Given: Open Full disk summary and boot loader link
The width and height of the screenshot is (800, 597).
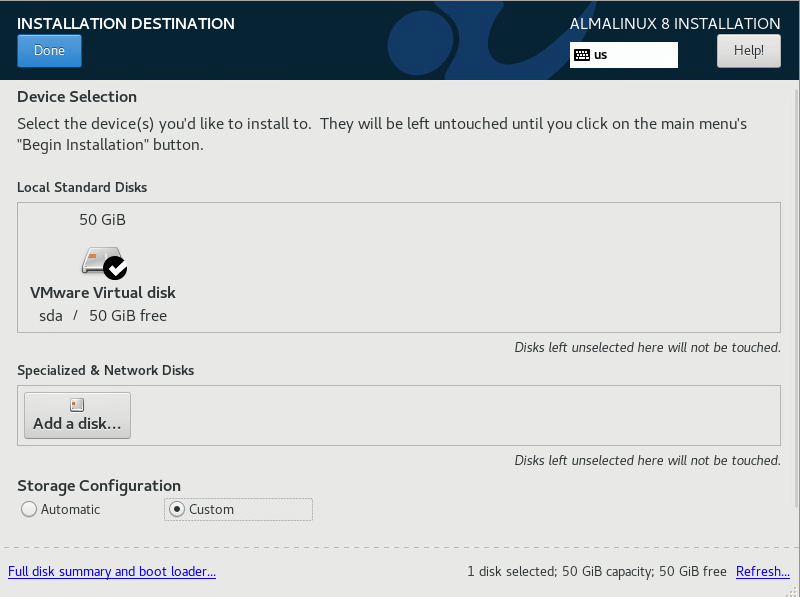Looking at the screenshot, I should pos(112,571).
